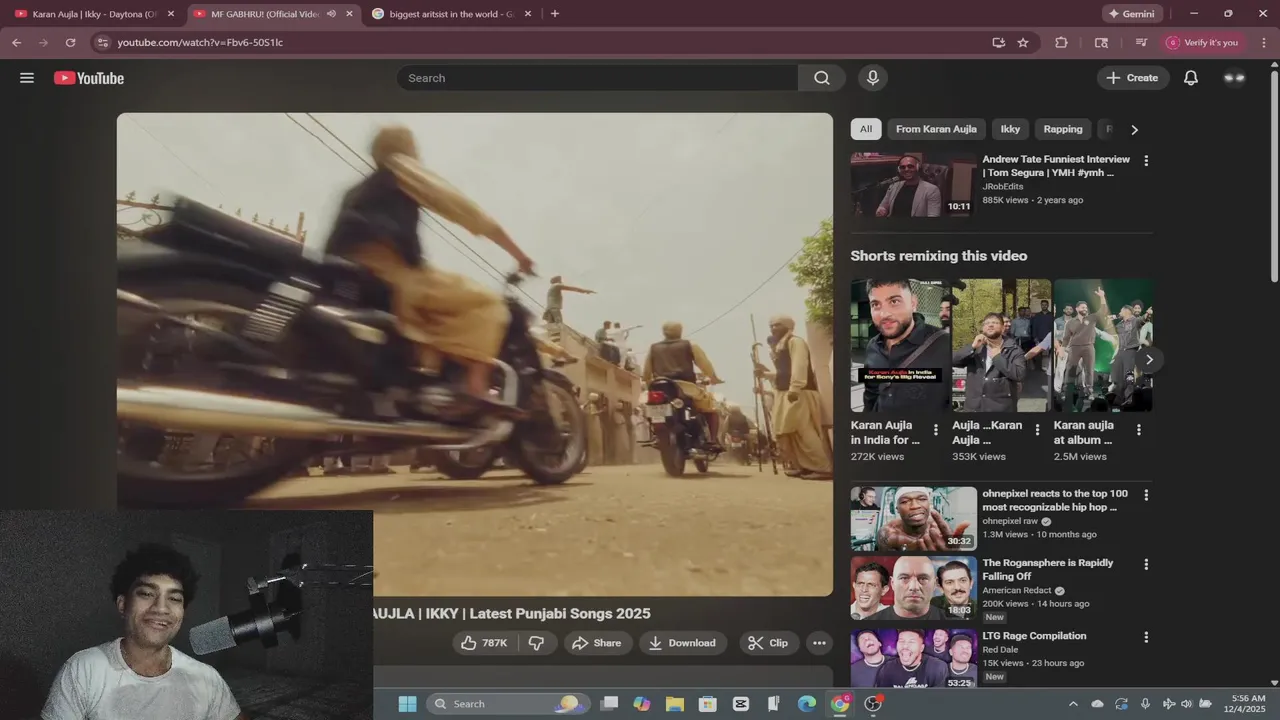Open options for the 353K views short
Viewport: 1280px width, 720px height.
(1037, 430)
